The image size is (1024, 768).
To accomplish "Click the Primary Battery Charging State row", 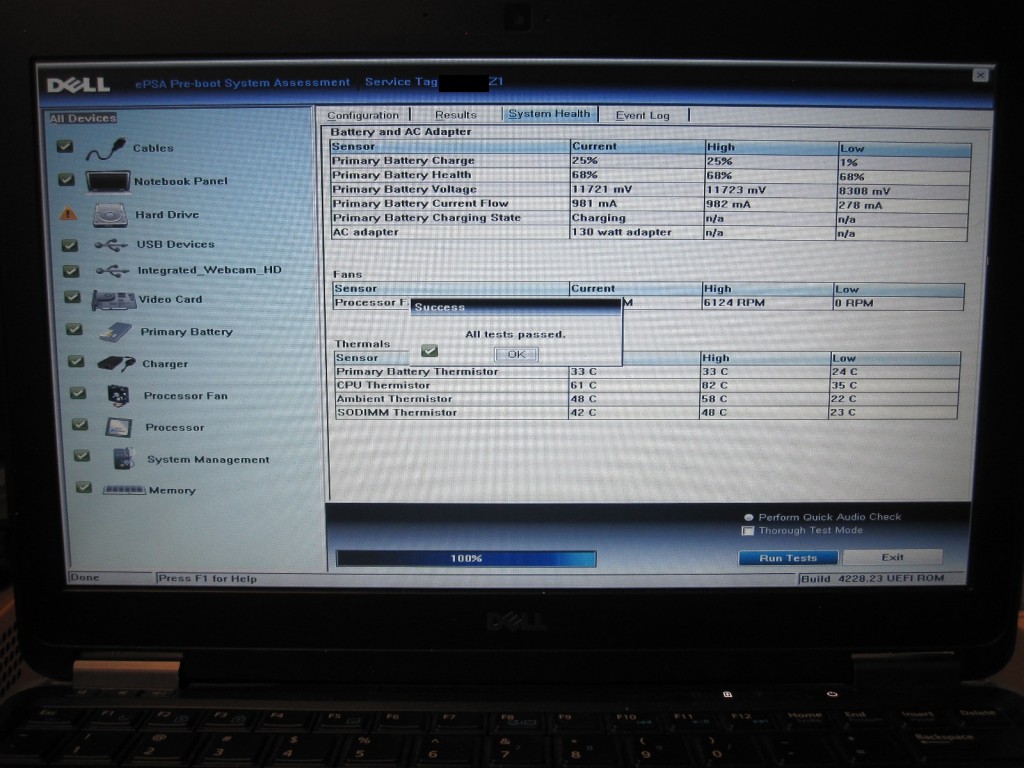I will pyautogui.click(x=650, y=219).
